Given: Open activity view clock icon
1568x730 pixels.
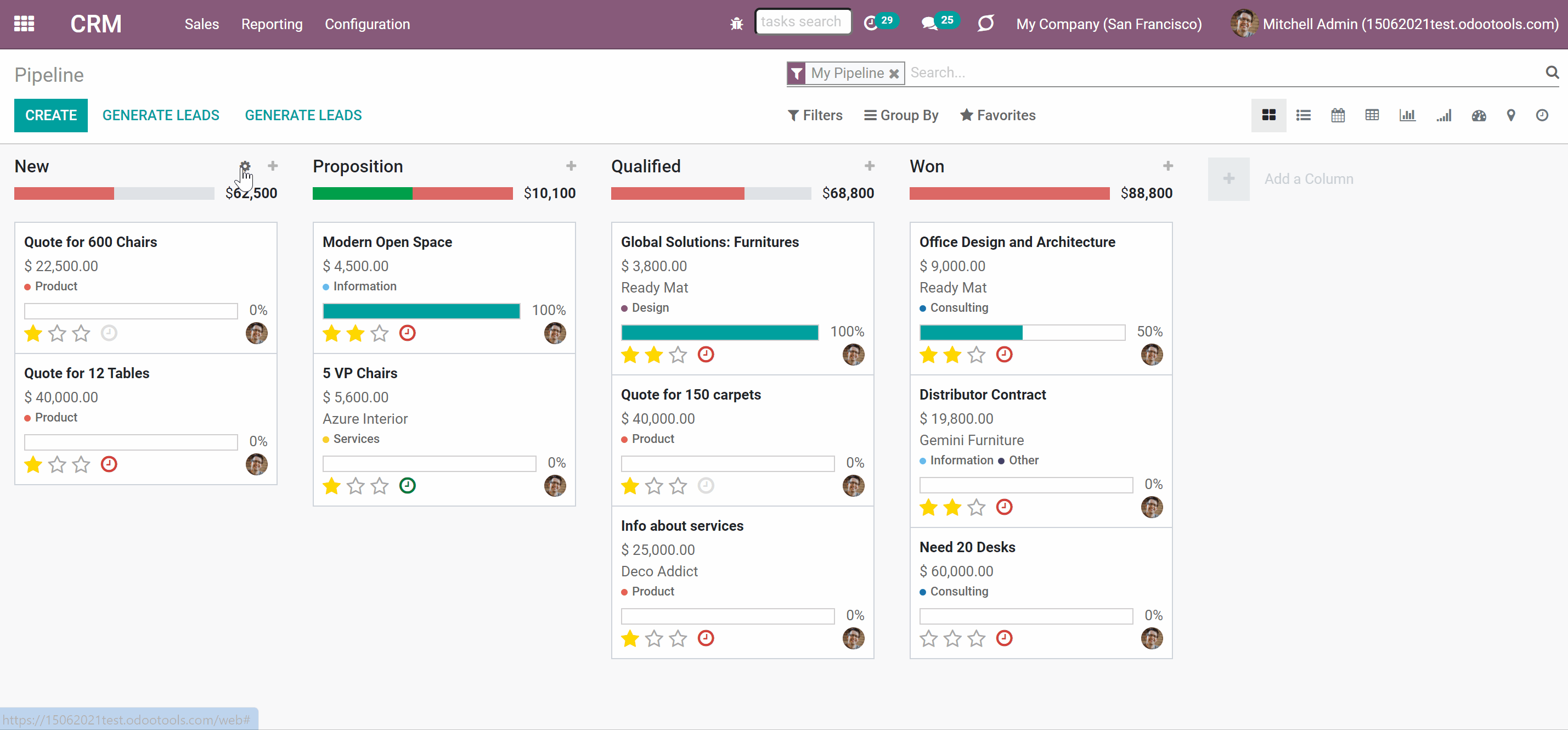Looking at the screenshot, I should 1542,115.
